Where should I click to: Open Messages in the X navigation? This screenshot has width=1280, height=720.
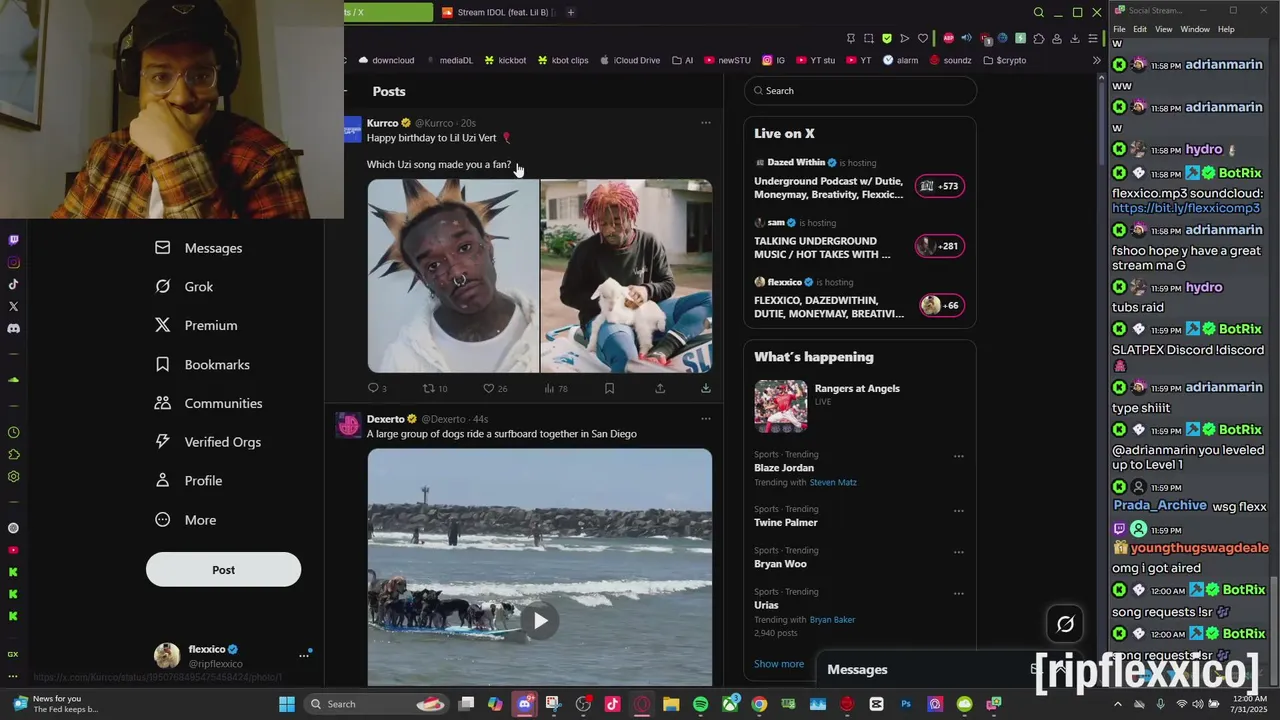pos(198,248)
